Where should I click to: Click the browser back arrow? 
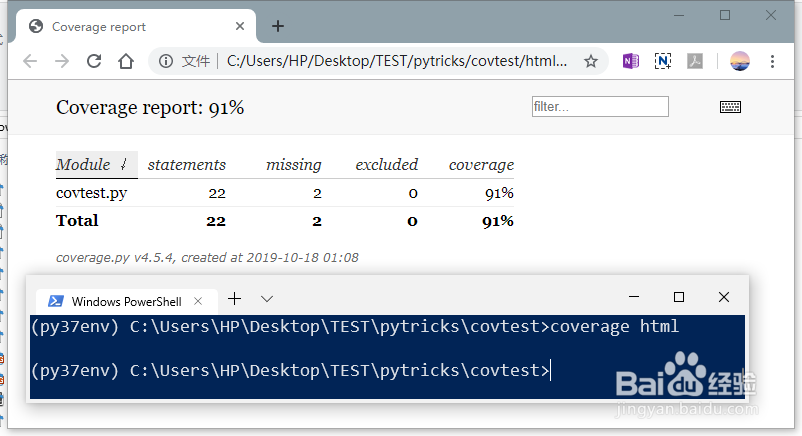(30, 61)
